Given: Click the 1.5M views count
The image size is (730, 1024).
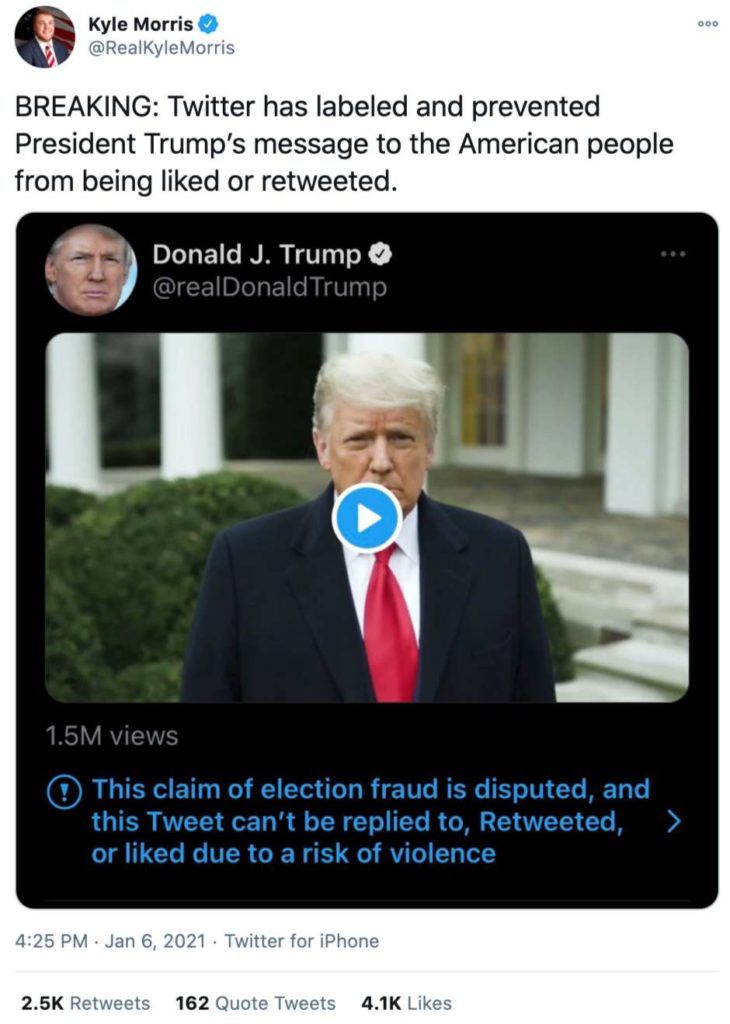Looking at the screenshot, I should tap(112, 736).
